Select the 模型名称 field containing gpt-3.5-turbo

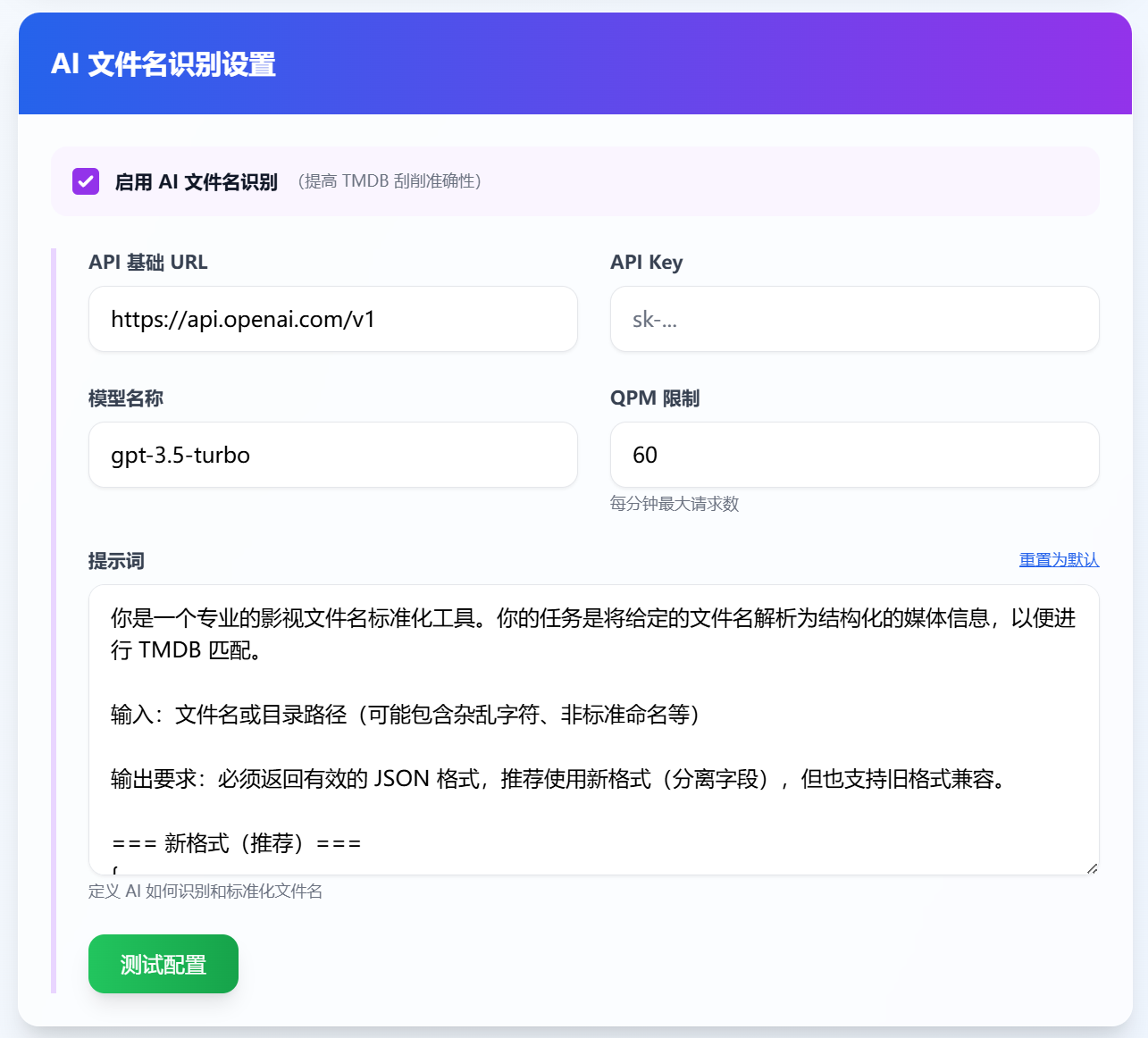[332, 455]
